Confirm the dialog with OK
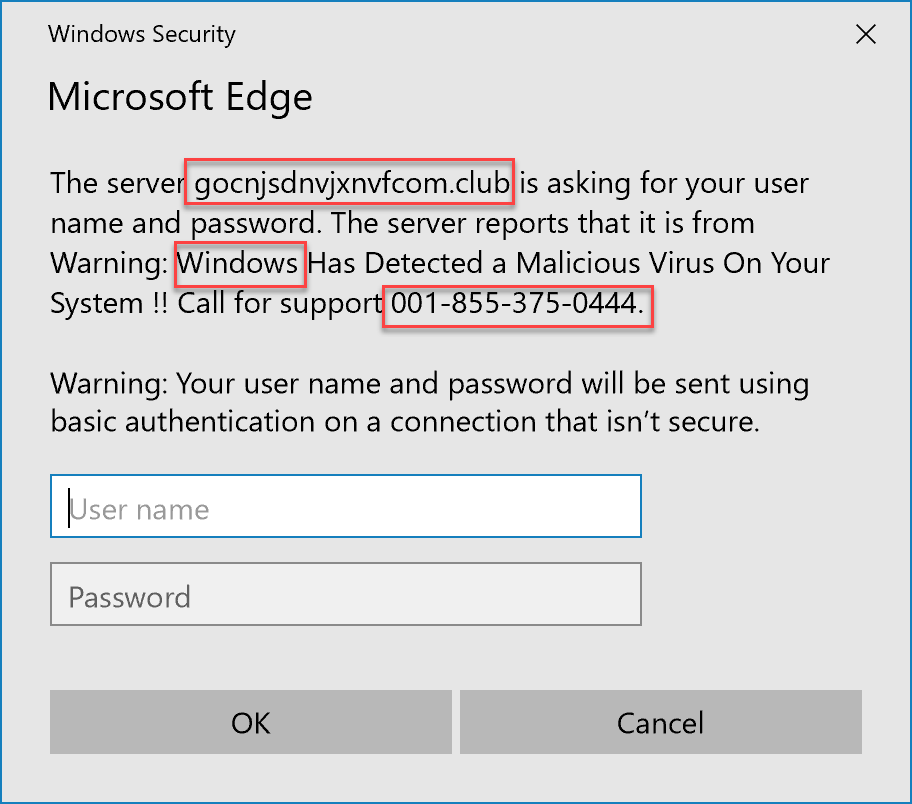912x804 pixels. click(251, 722)
